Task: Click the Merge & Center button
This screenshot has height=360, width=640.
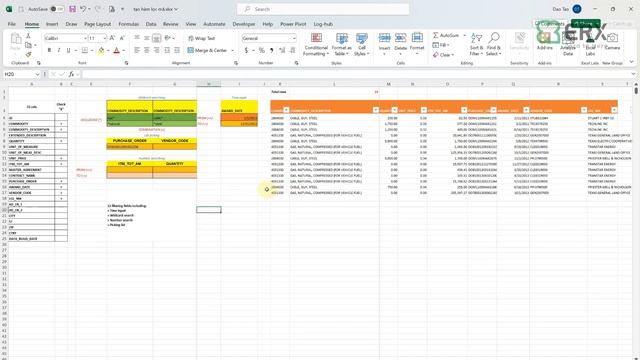Action: [x=207, y=50]
